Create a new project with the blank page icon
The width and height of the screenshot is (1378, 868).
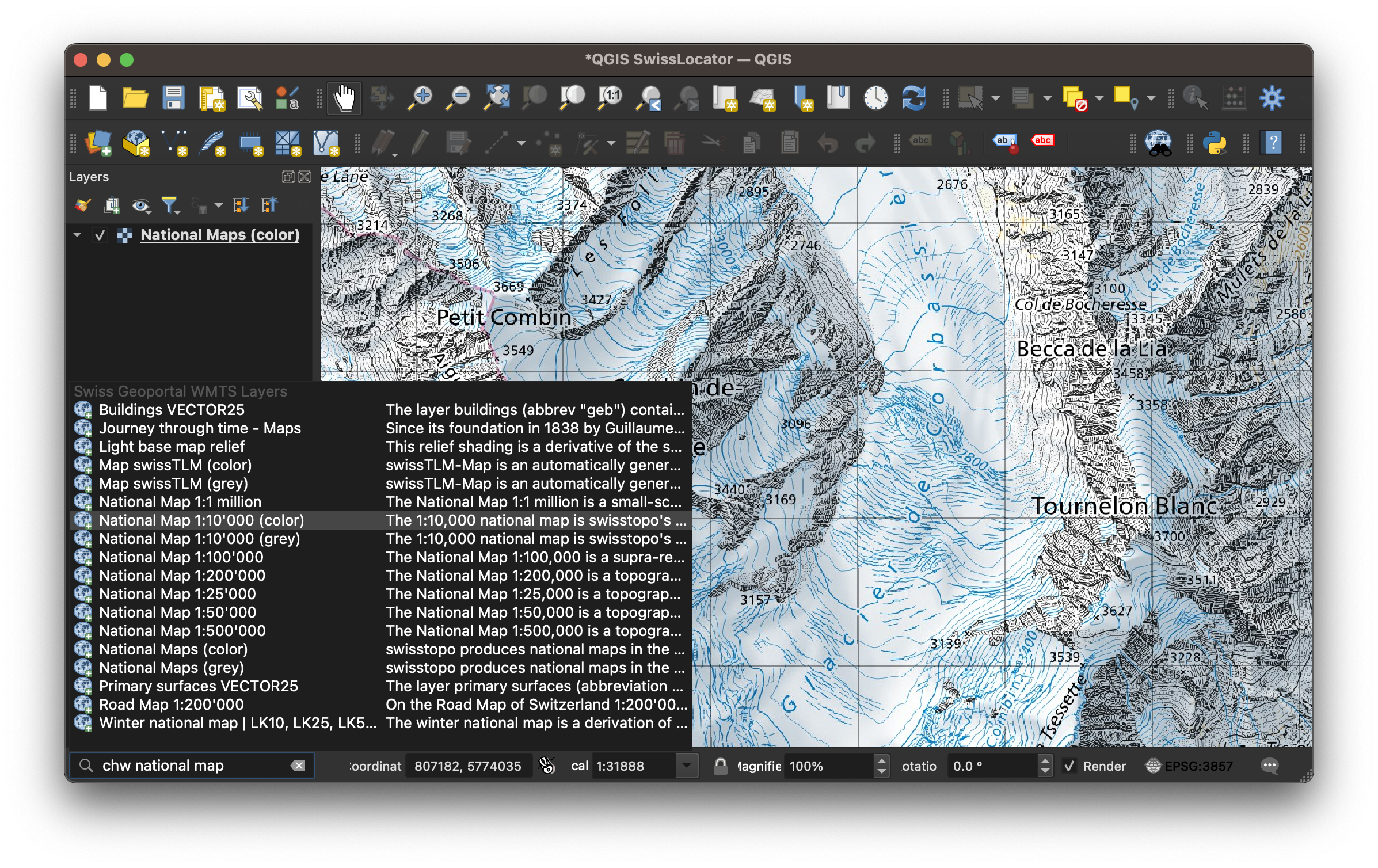point(97,98)
